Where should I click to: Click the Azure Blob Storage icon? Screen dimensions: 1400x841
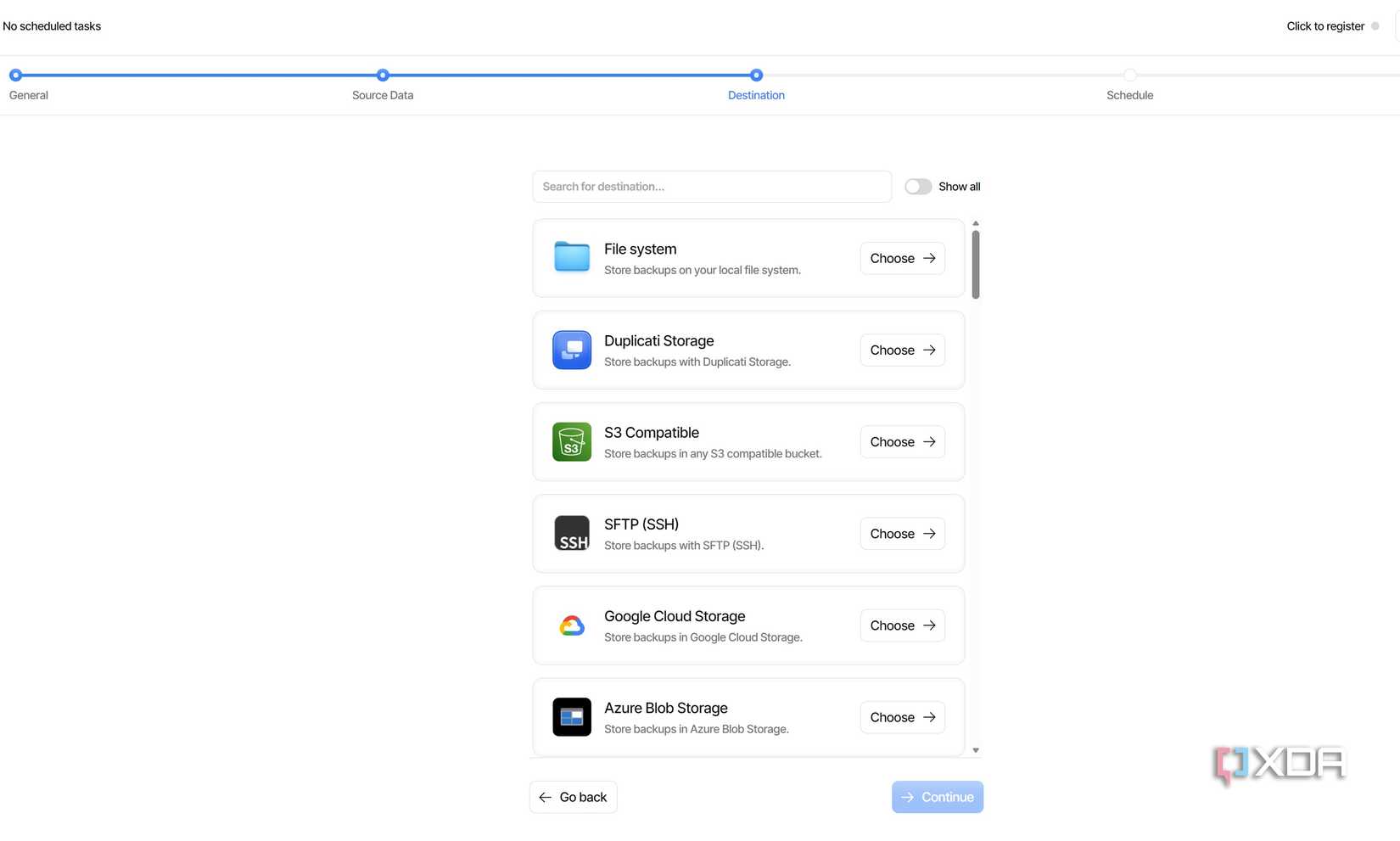[x=572, y=717]
